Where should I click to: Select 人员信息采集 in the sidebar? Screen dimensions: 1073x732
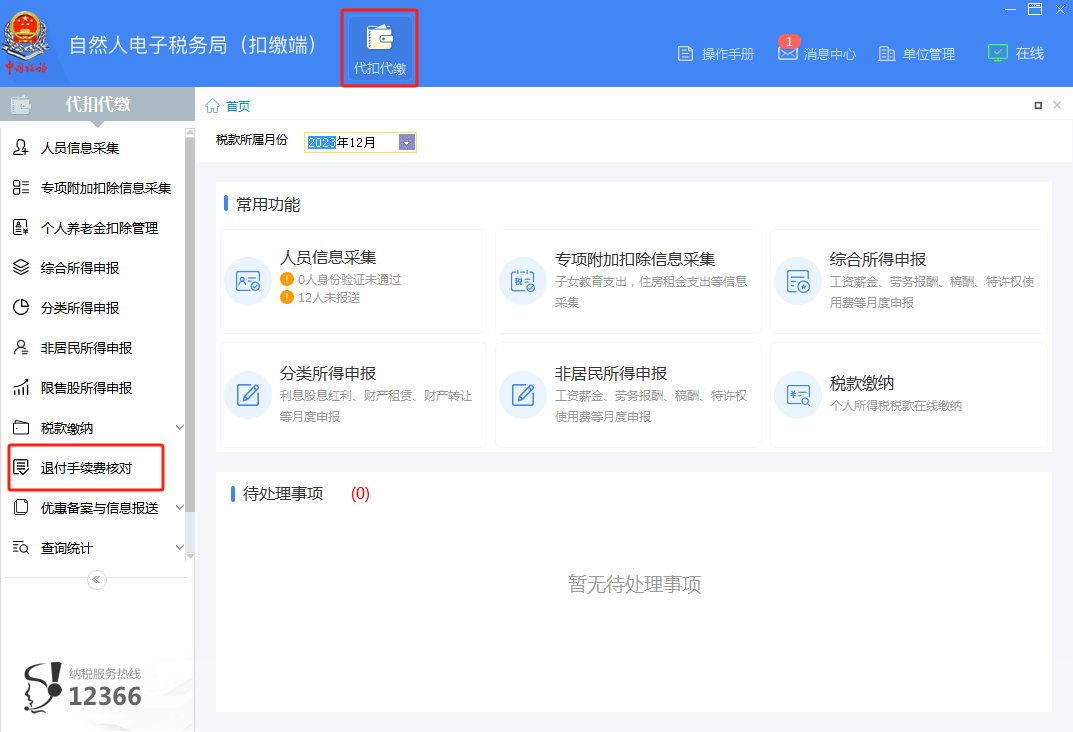tap(80, 148)
